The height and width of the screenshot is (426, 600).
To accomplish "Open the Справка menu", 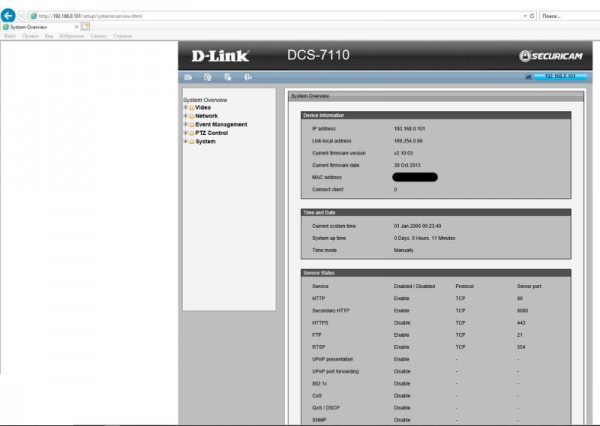I will click(122, 36).
